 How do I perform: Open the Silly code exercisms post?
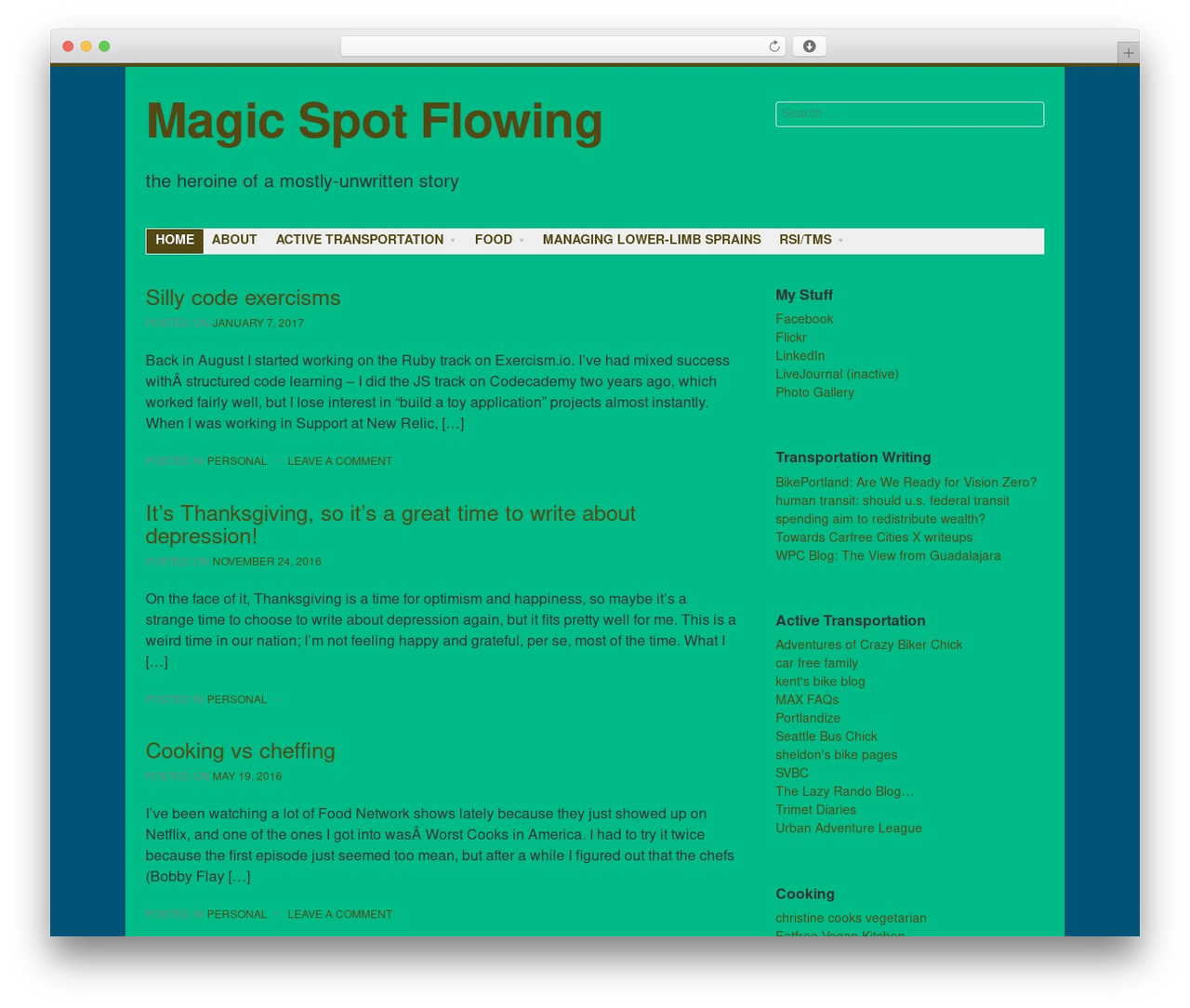pyautogui.click(x=243, y=298)
